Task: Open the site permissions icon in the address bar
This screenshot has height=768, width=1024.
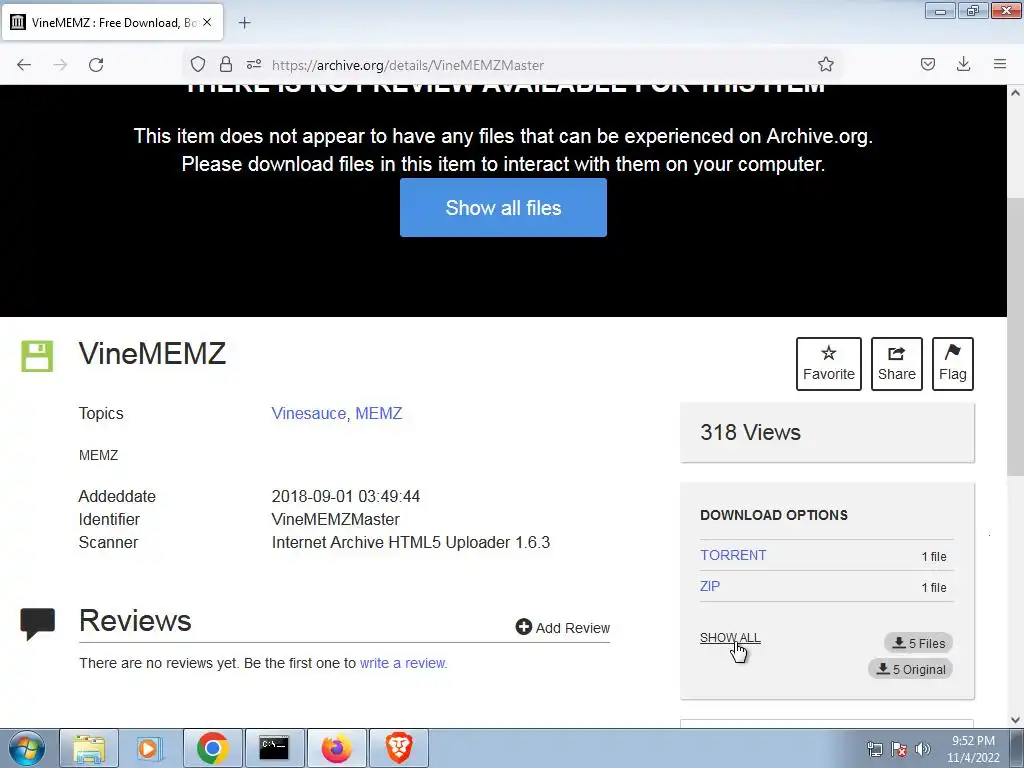Action: (x=254, y=64)
